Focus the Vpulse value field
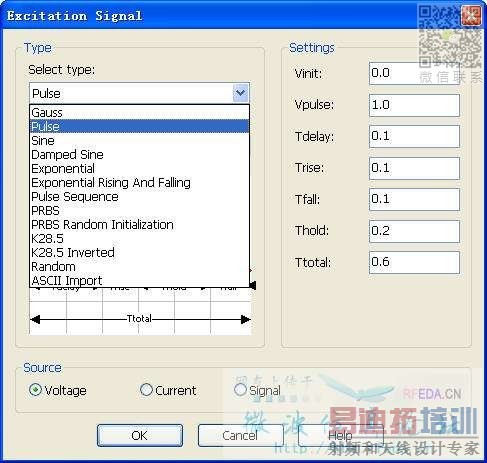This screenshot has height=463, width=487. click(414, 105)
